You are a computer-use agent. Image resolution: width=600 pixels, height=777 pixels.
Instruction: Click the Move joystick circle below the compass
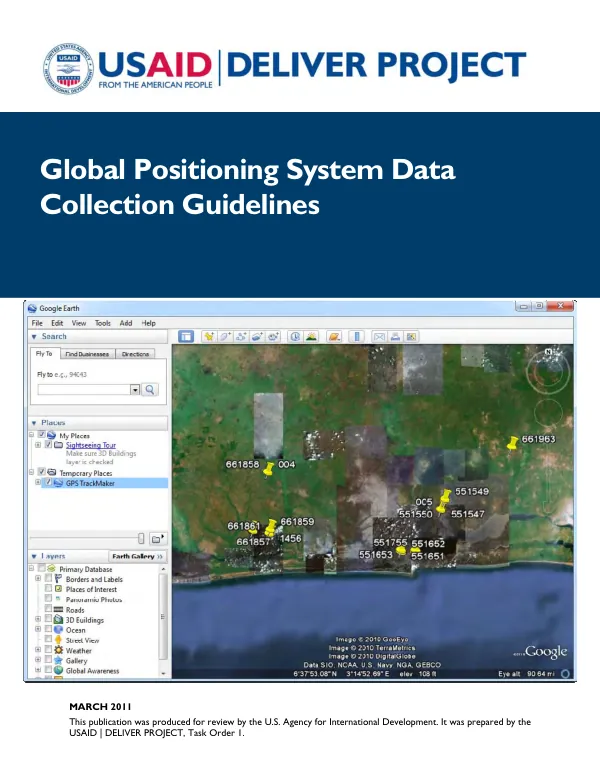[548, 413]
